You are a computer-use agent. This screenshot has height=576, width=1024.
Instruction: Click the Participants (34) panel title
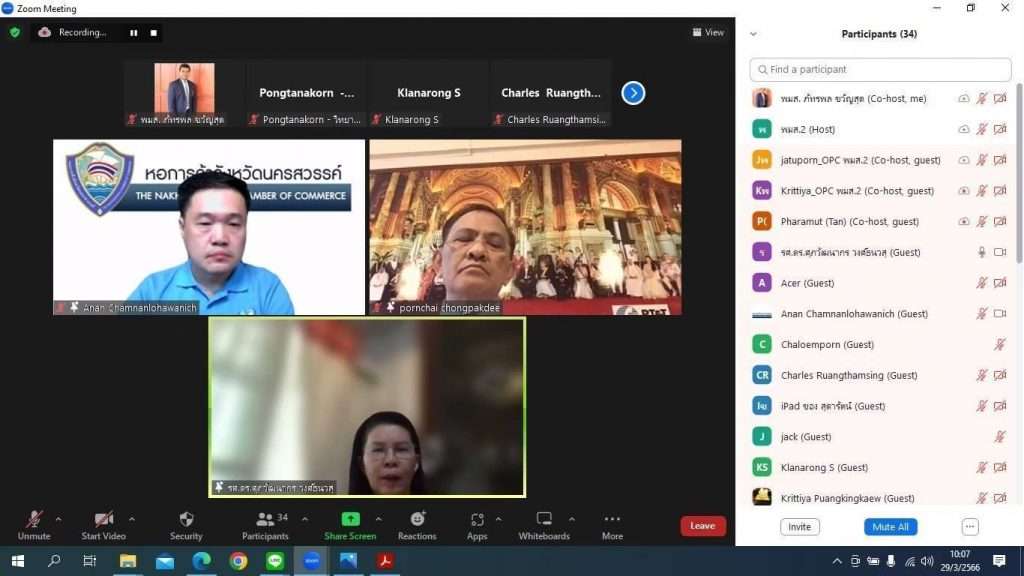pos(879,34)
